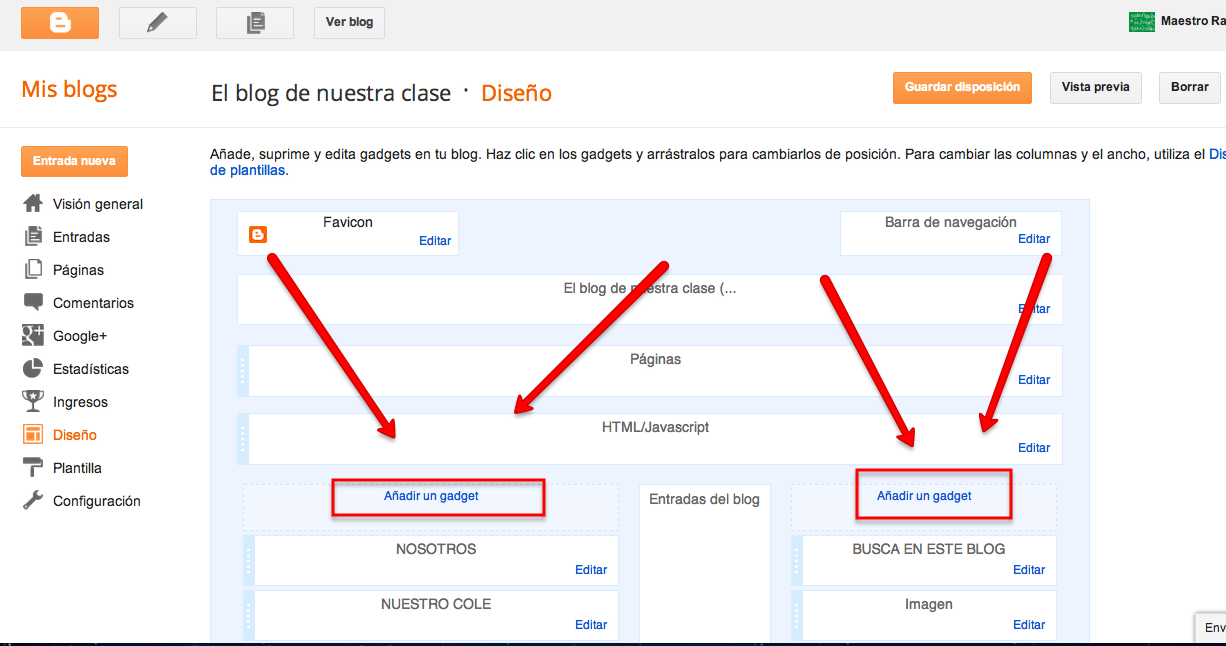This screenshot has height=646, width=1226.
Task: Open Estadísticas via the chart icon
Action: pos(32,368)
